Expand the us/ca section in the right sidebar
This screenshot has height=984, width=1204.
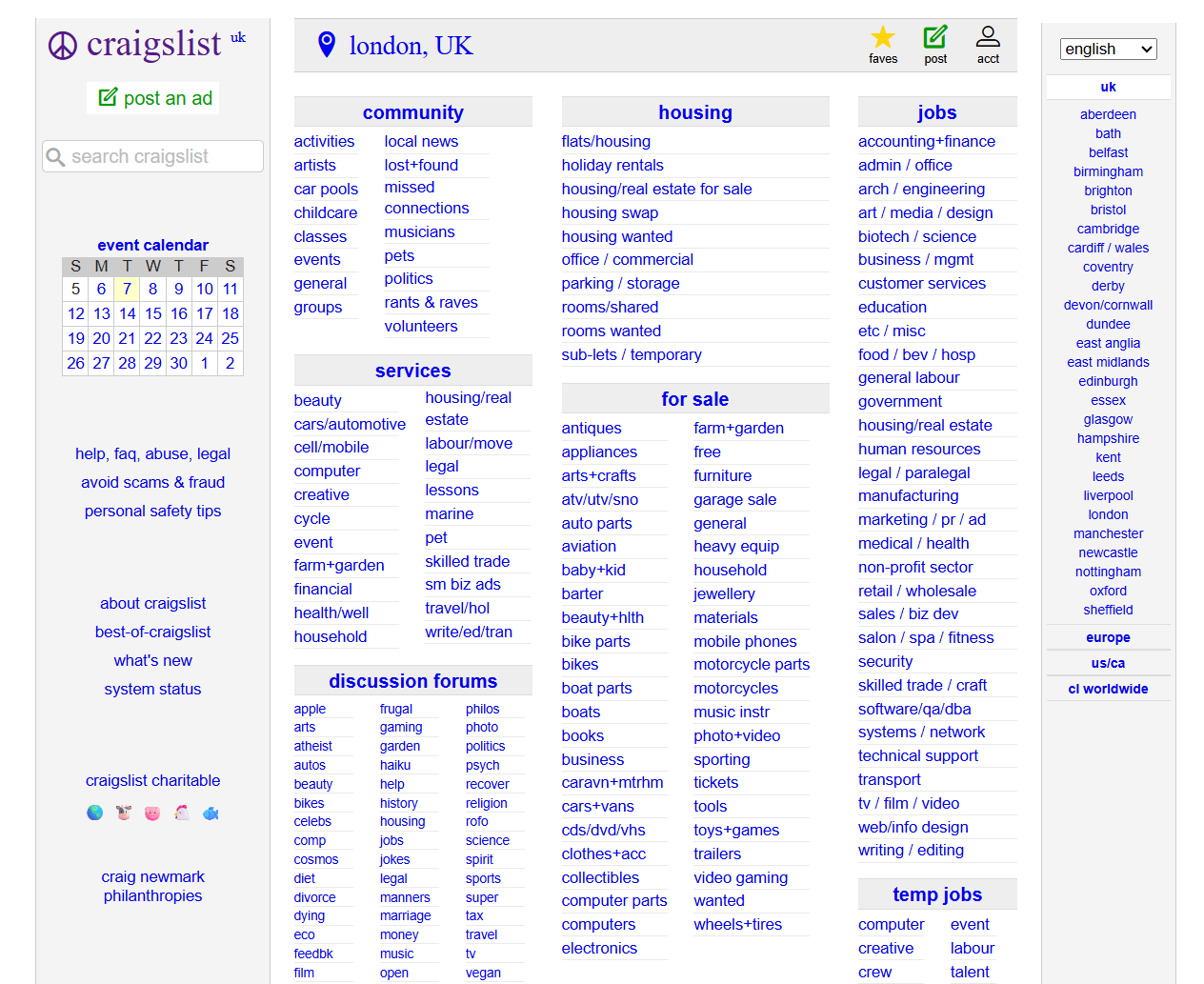[1108, 663]
